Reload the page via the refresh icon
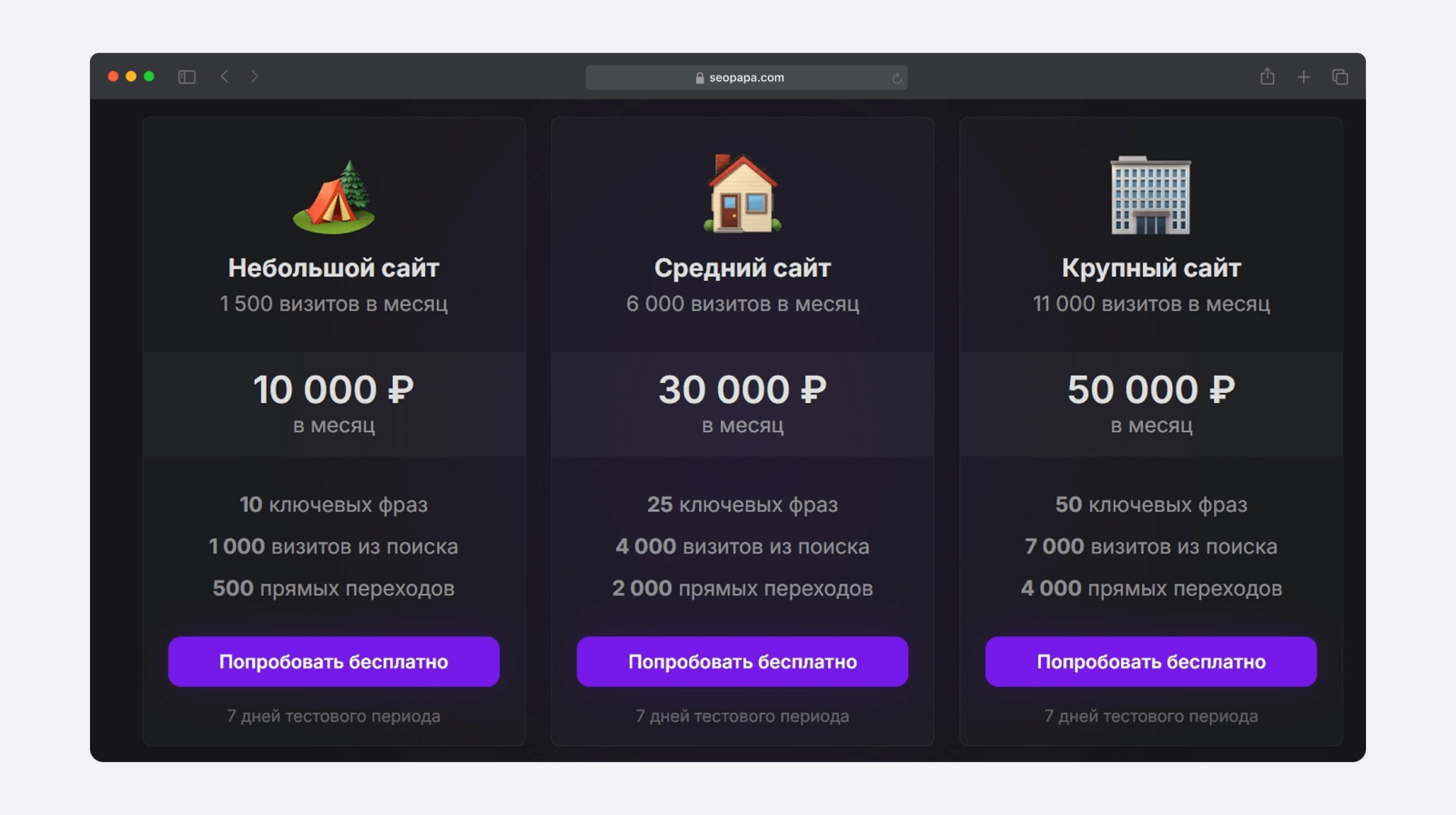 (x=896, y=78)
